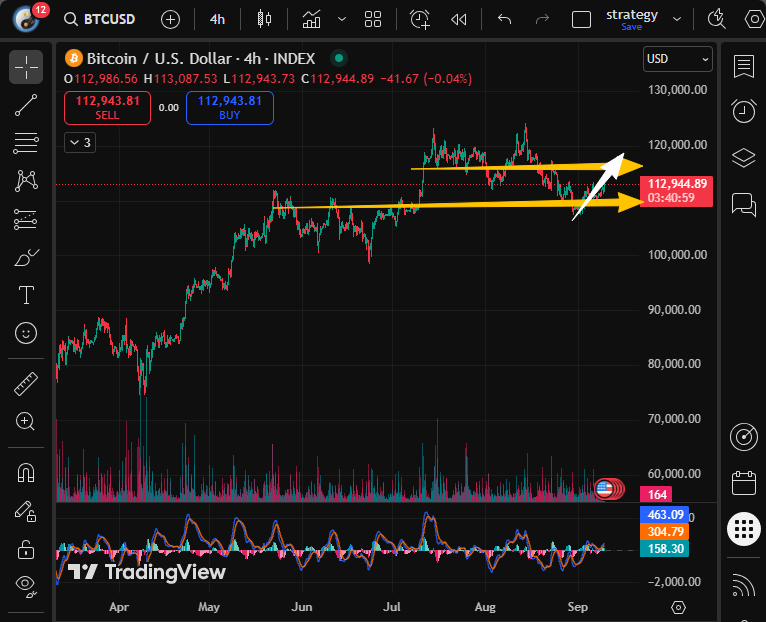Open the BTCUSD symbol search
The height and width of the screenshot is (622, 766).
(x=100, y=19)
